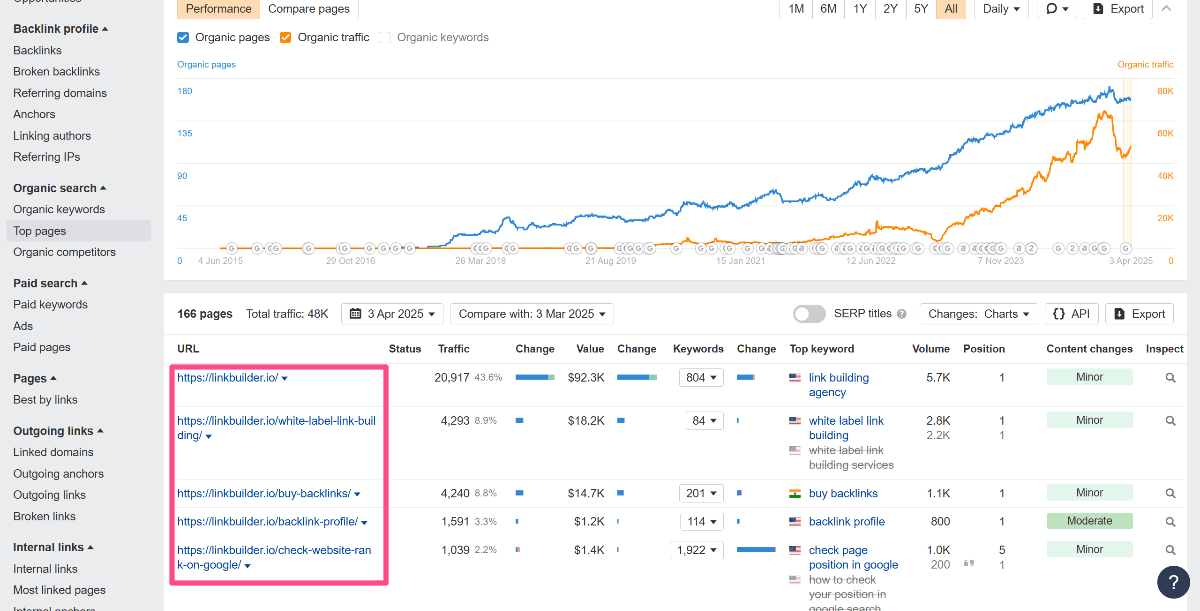Enable the Organic keywords checkbox

tap(385, 38)
